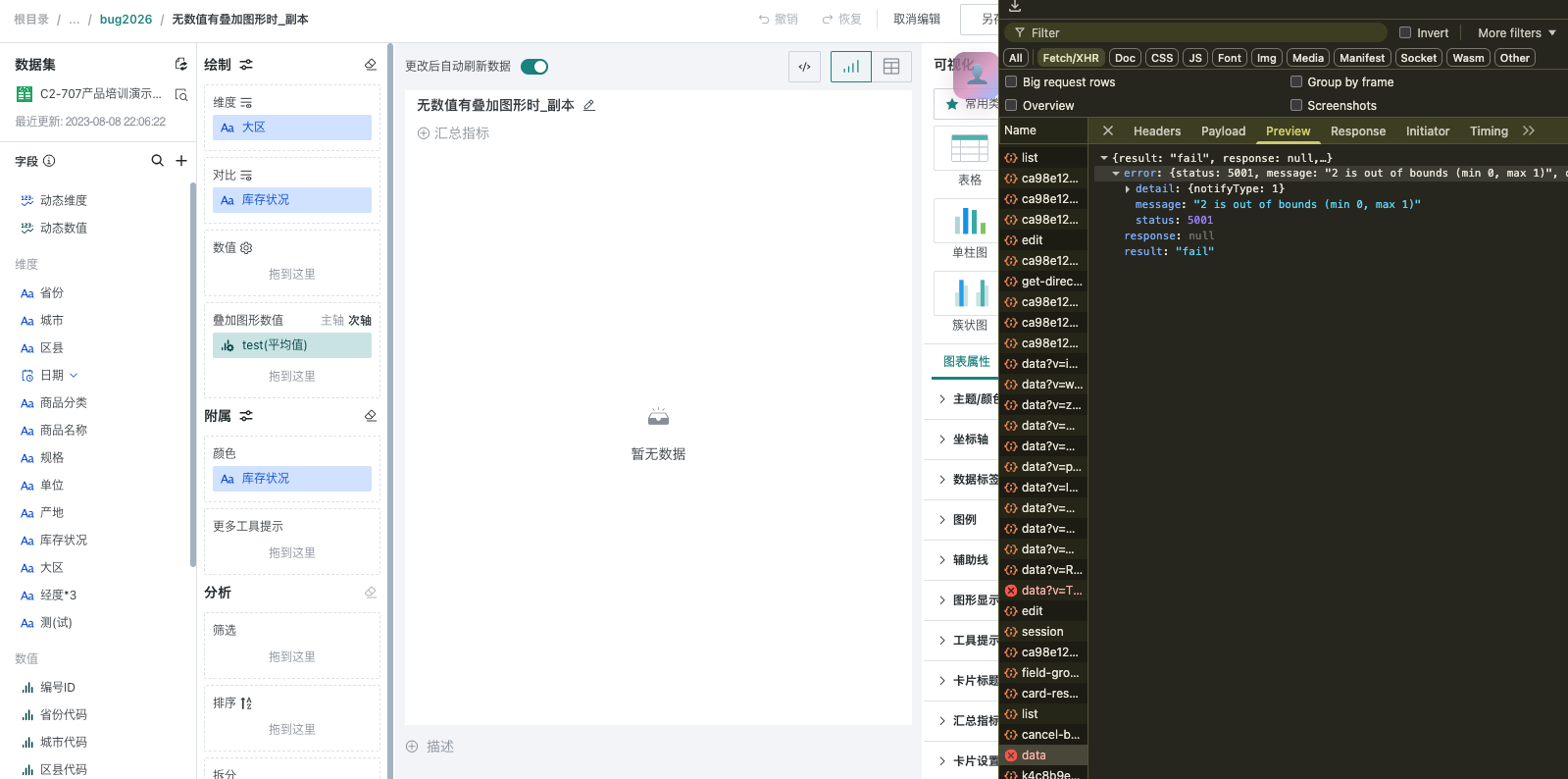This screenshot has height=779, width=1568.
Task: Click the field search magnifier icon
Action: coord(157,160)
